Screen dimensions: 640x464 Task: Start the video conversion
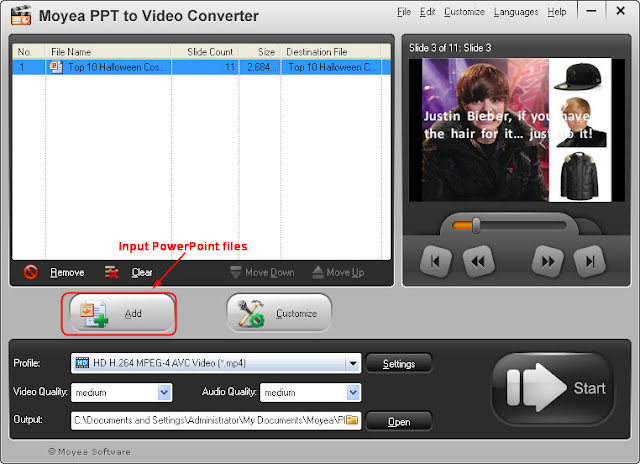tap(553, 388)
